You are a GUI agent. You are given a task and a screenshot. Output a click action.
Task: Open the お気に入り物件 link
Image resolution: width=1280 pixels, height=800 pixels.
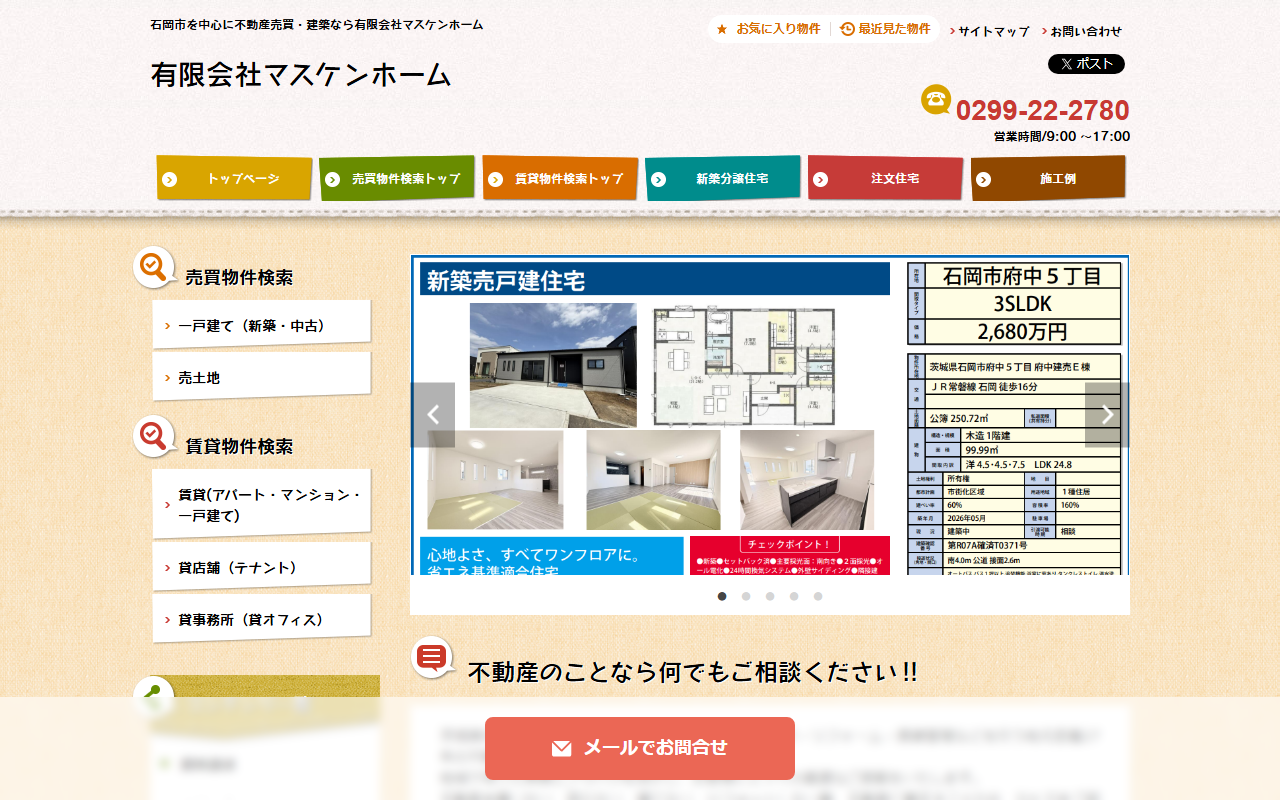pyautogui.click(x=768, y=29)
